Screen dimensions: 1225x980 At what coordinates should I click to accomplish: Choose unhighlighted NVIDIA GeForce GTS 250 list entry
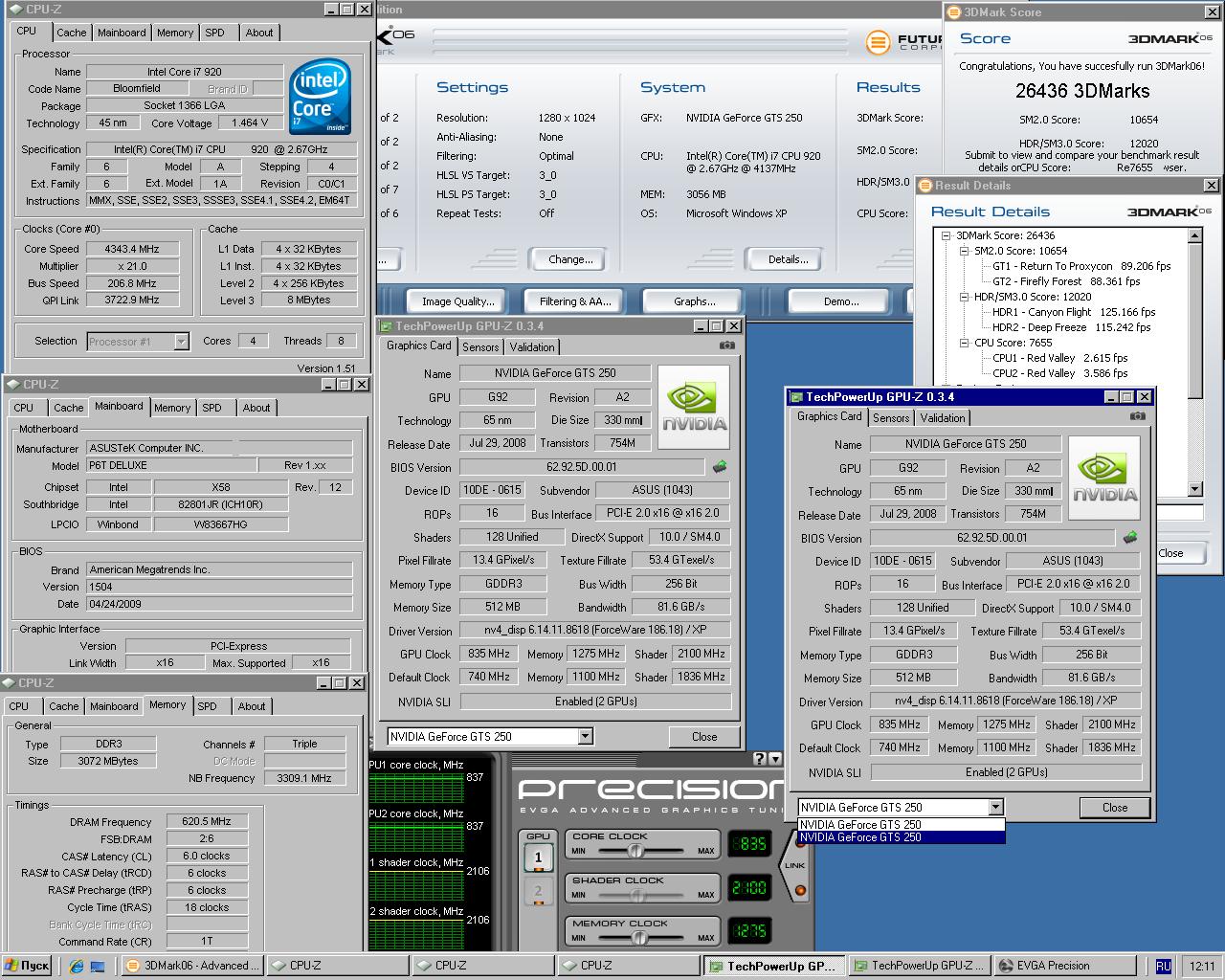point(901,825)
